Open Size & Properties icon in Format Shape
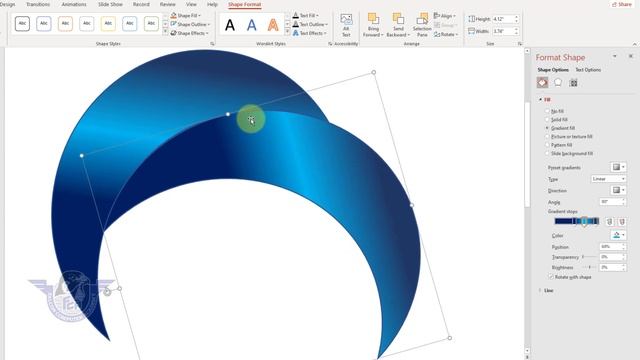The height and width of the screenshot is (360, 640). click(573, 83)
